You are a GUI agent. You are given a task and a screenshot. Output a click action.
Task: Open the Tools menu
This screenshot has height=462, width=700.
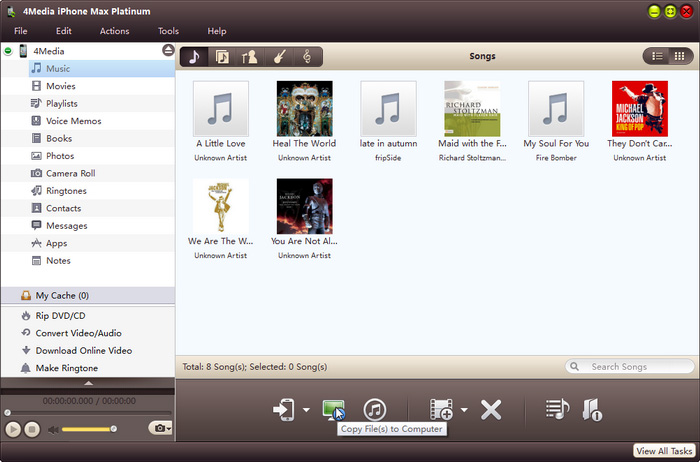(x=168, y=31)
